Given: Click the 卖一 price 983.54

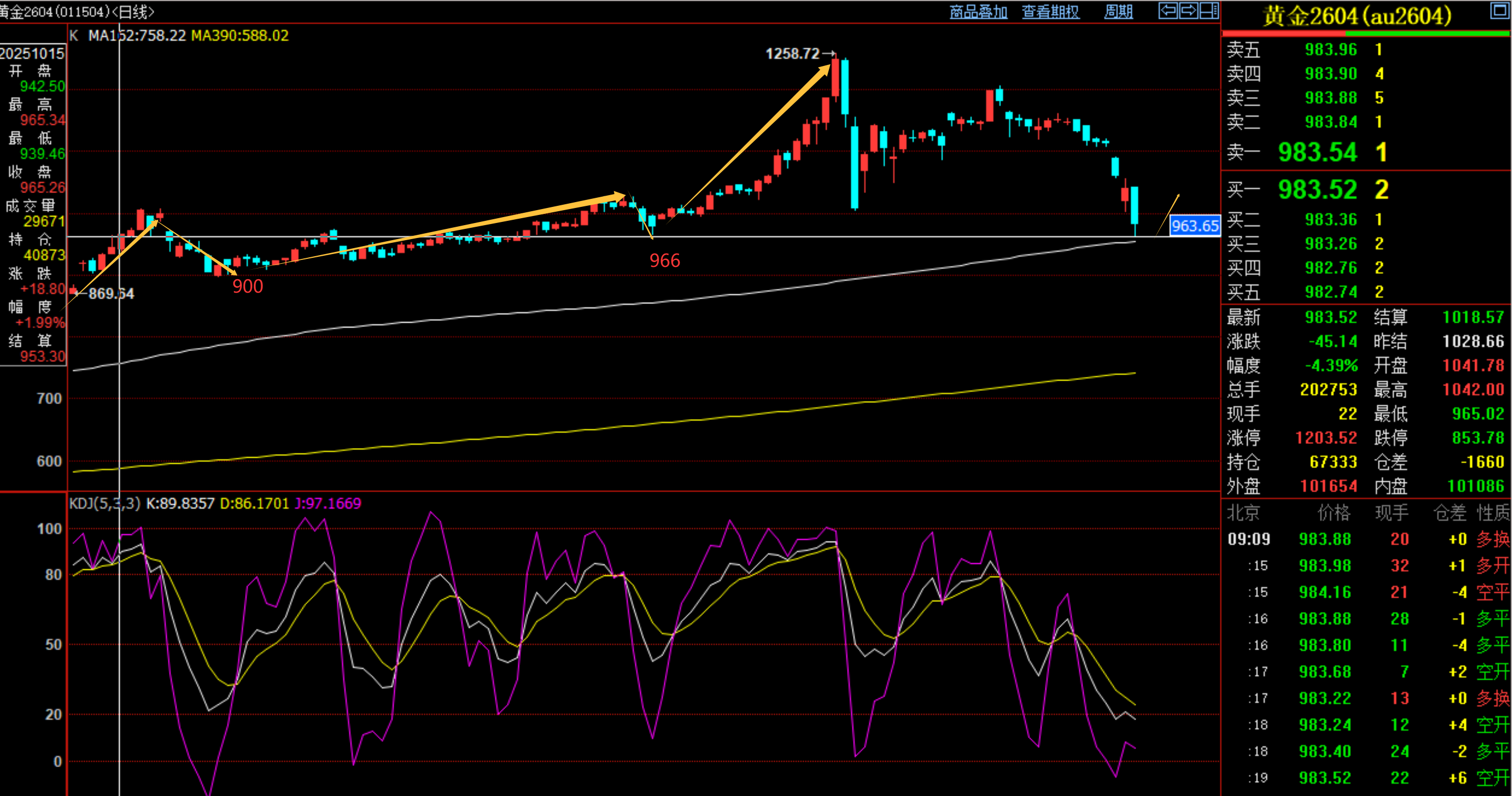Looking at the screenshot, I should coord(1318,152).
